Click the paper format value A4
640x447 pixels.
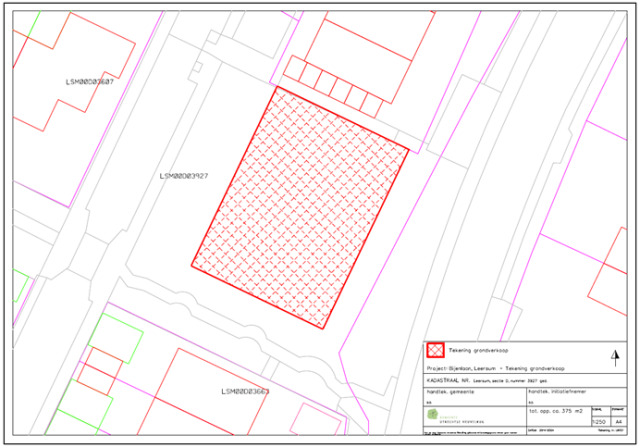pos(619,422)
